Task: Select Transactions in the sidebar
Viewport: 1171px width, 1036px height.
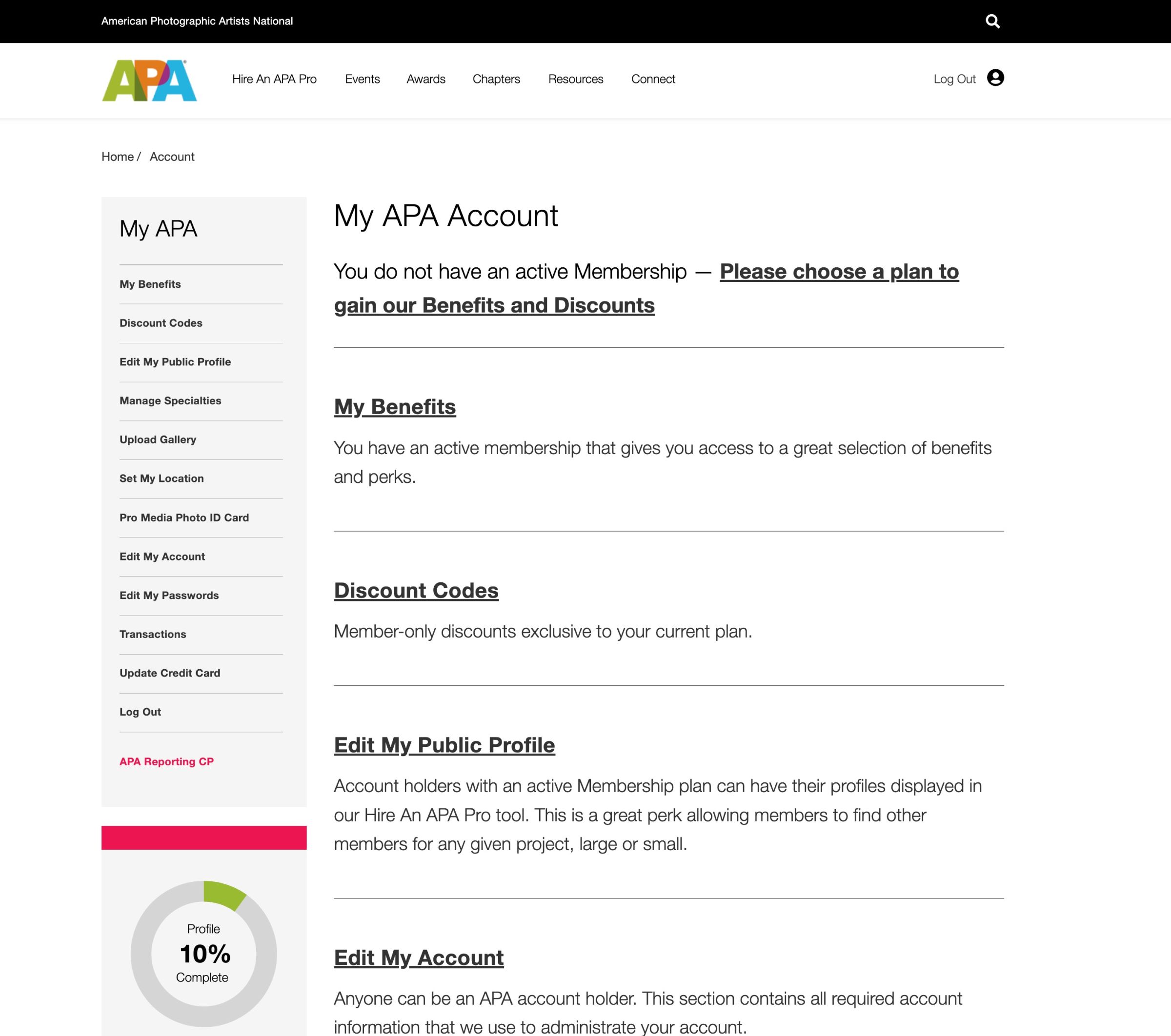Action: point(152,634)
